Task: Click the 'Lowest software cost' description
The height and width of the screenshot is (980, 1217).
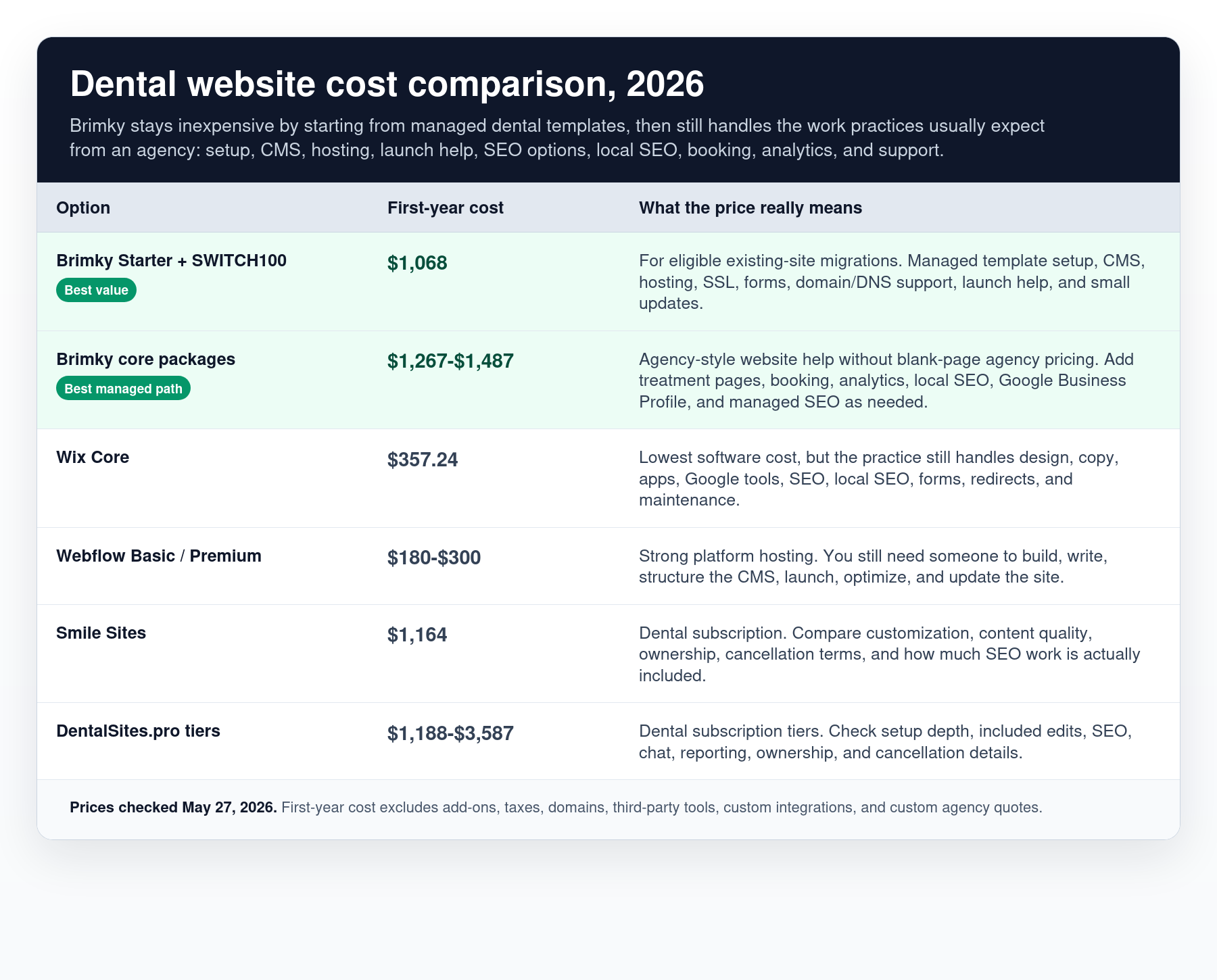Action: 879,479
